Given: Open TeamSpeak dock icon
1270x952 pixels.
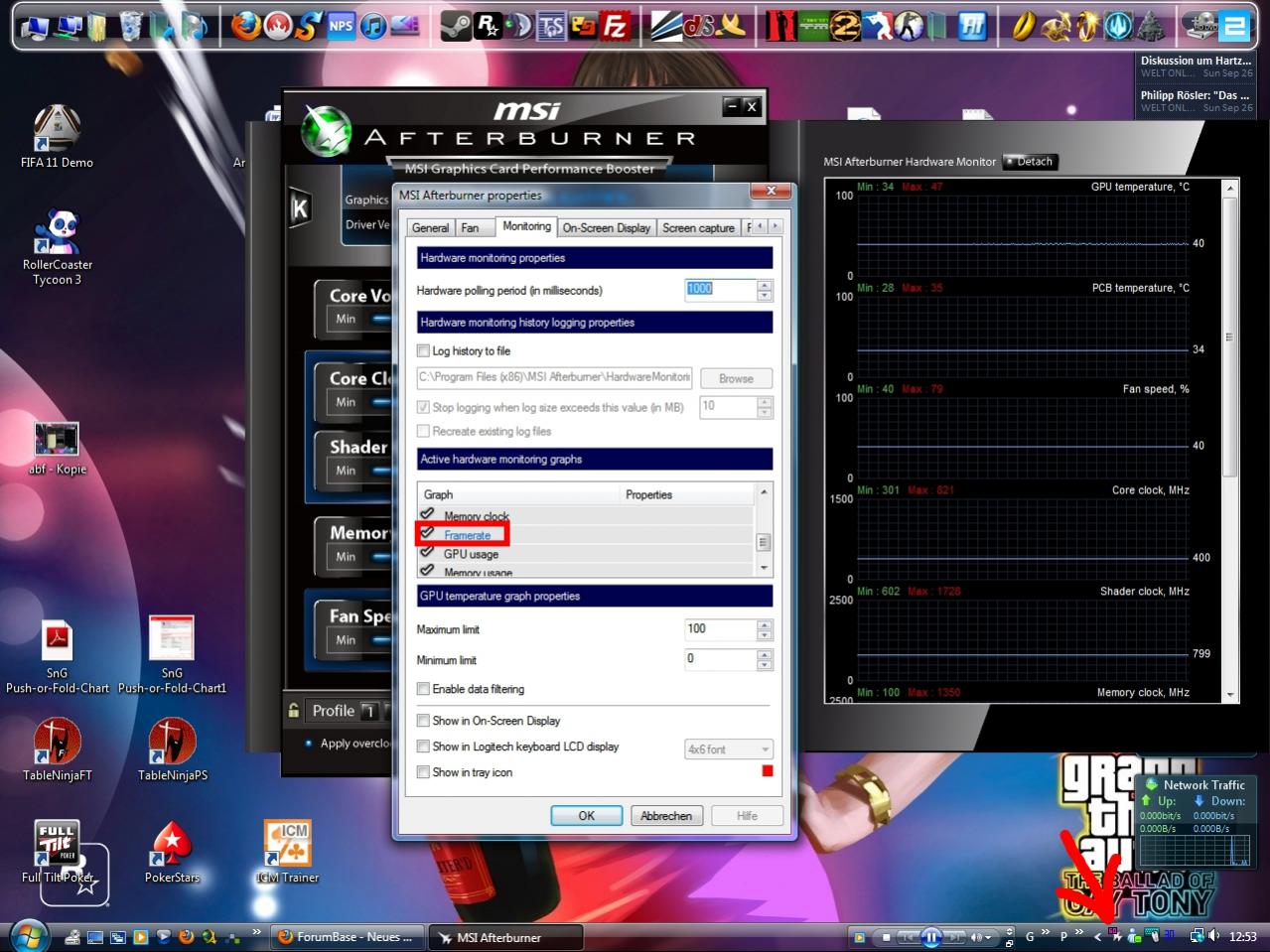Looking at the screenshot, I should click(x=551, y=26).
